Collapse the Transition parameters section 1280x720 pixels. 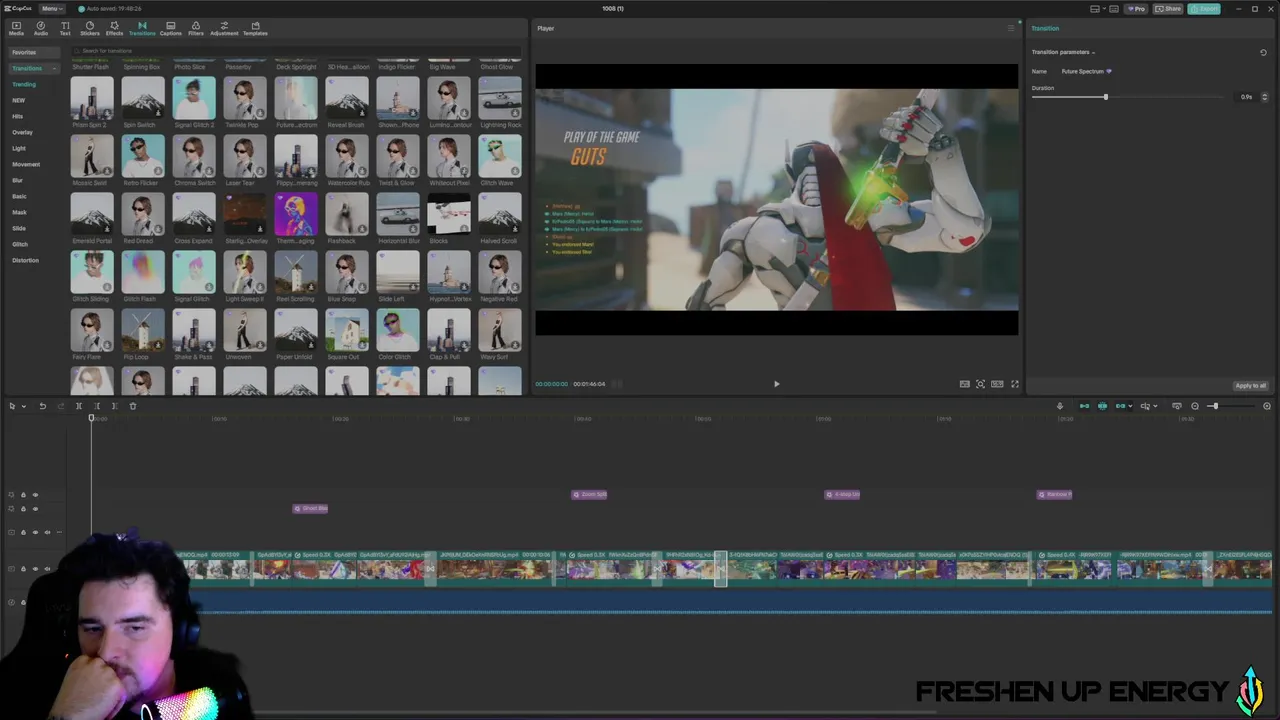[1093, 52]
